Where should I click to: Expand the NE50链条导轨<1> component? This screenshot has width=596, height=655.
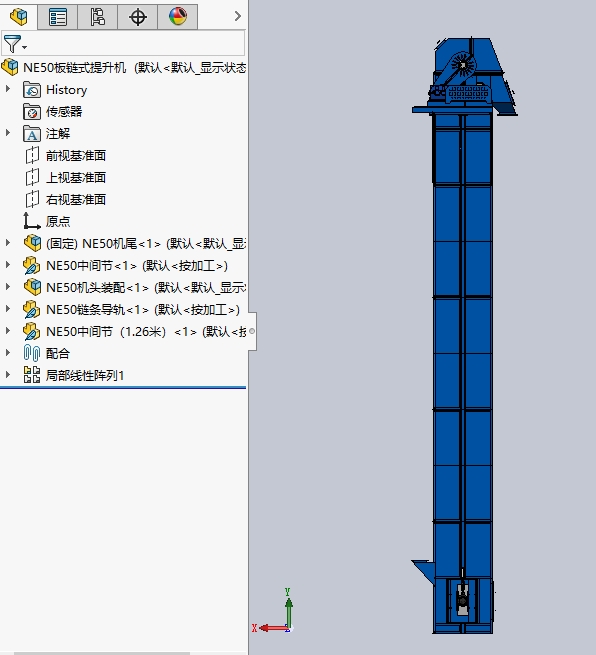[8, 309]
